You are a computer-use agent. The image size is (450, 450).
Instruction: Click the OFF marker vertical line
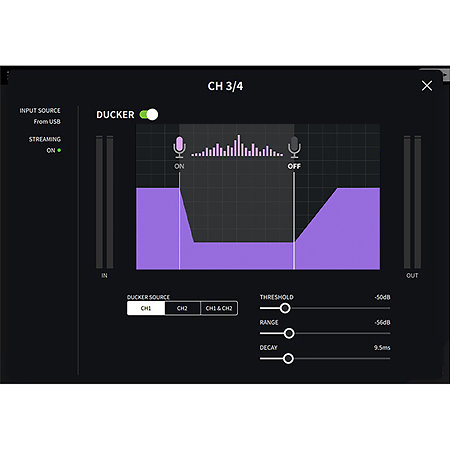(294, 221)
